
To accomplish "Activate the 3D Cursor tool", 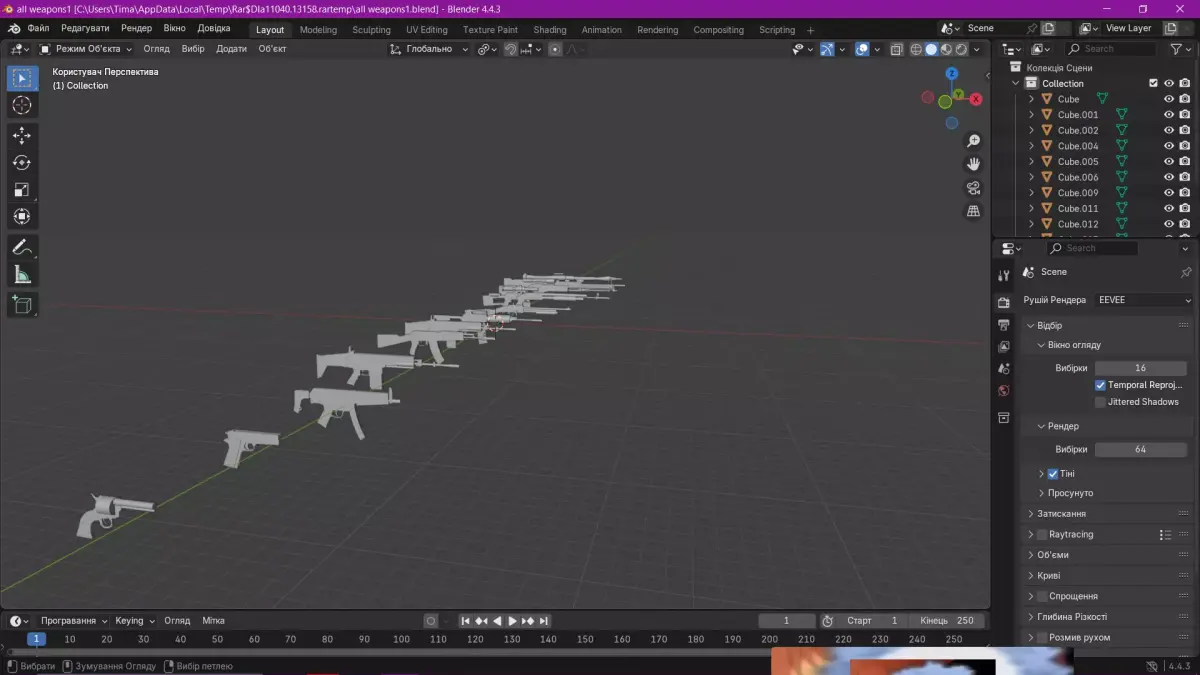I will point(22,105).
